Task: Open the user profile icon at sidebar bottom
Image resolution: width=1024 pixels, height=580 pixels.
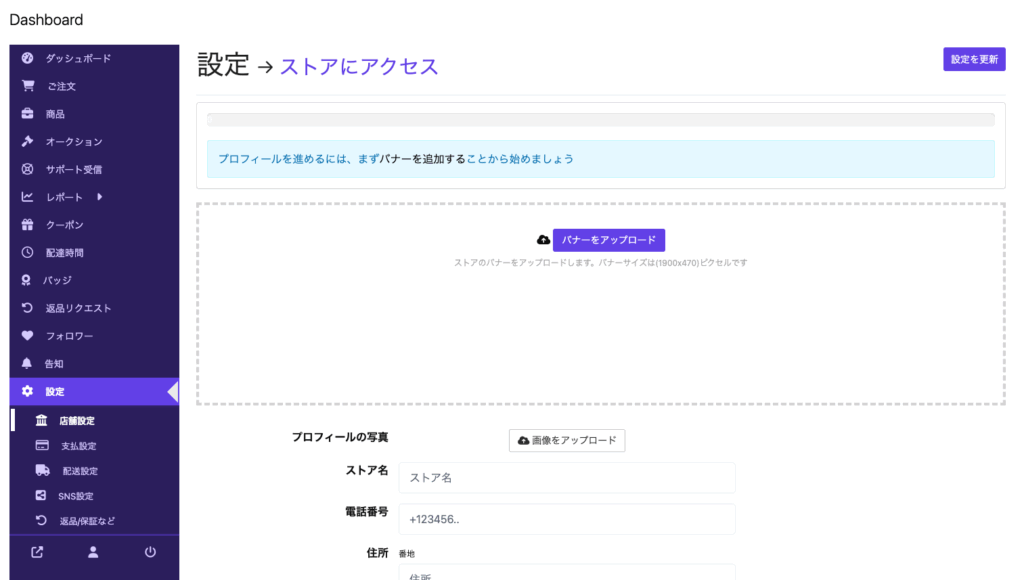Action: [x=93, y=552]
